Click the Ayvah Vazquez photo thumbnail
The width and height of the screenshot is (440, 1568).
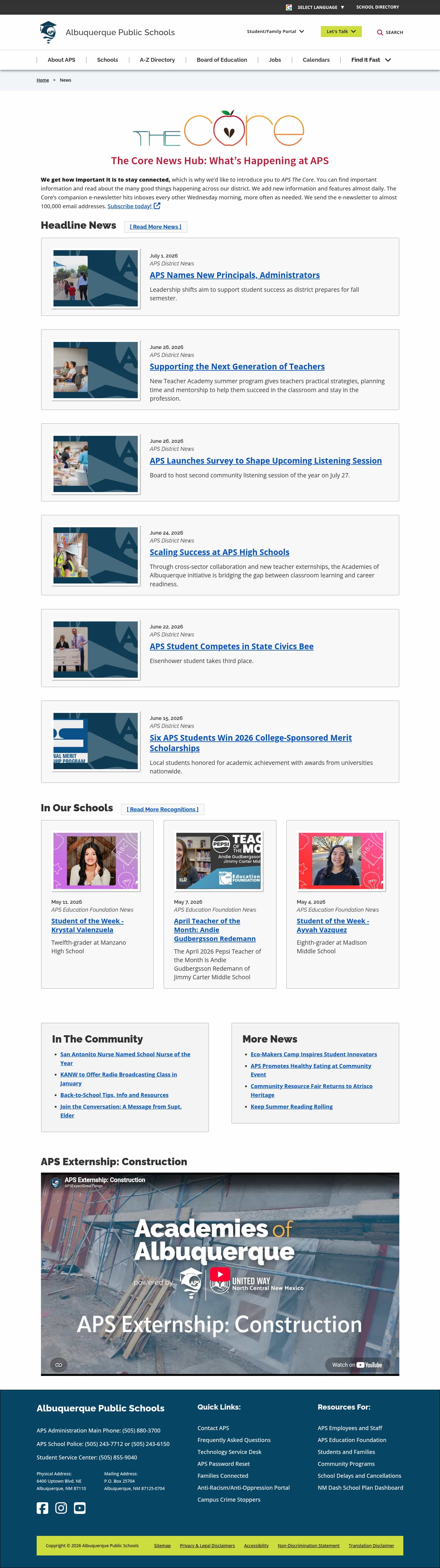341,861
